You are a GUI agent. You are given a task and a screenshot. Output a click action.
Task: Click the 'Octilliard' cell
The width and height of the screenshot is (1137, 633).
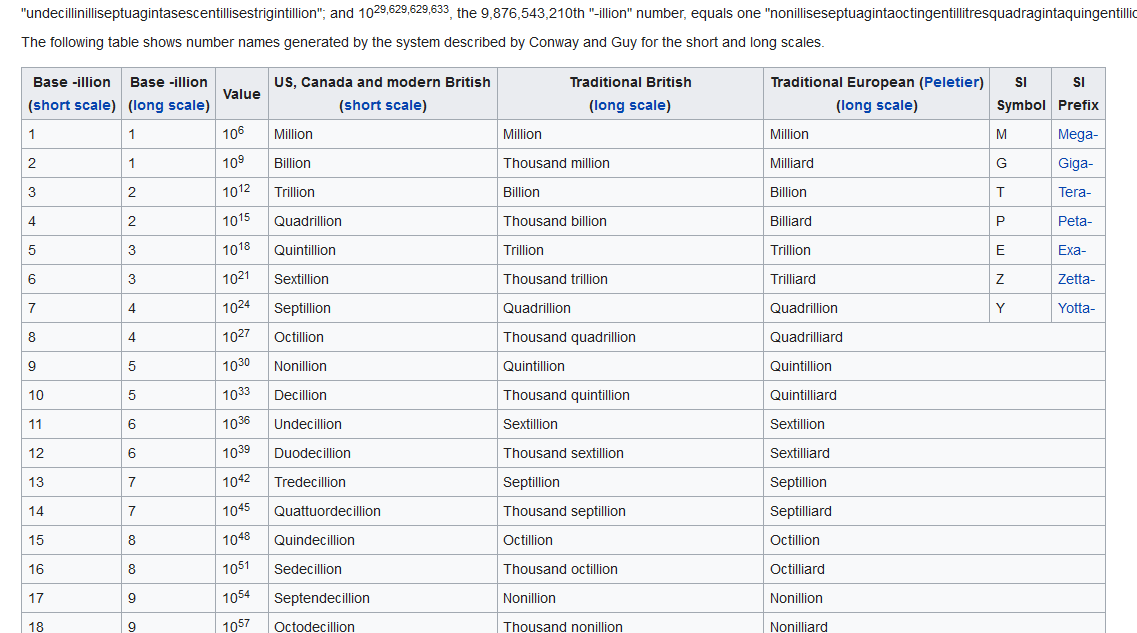[934, 569]
